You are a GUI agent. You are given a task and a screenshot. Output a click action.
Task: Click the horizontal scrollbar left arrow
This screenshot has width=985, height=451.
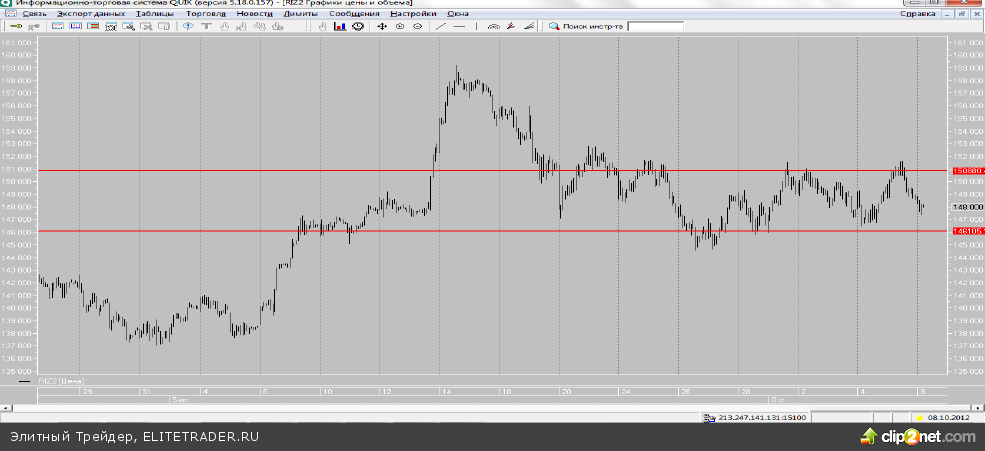coord(6,406)
